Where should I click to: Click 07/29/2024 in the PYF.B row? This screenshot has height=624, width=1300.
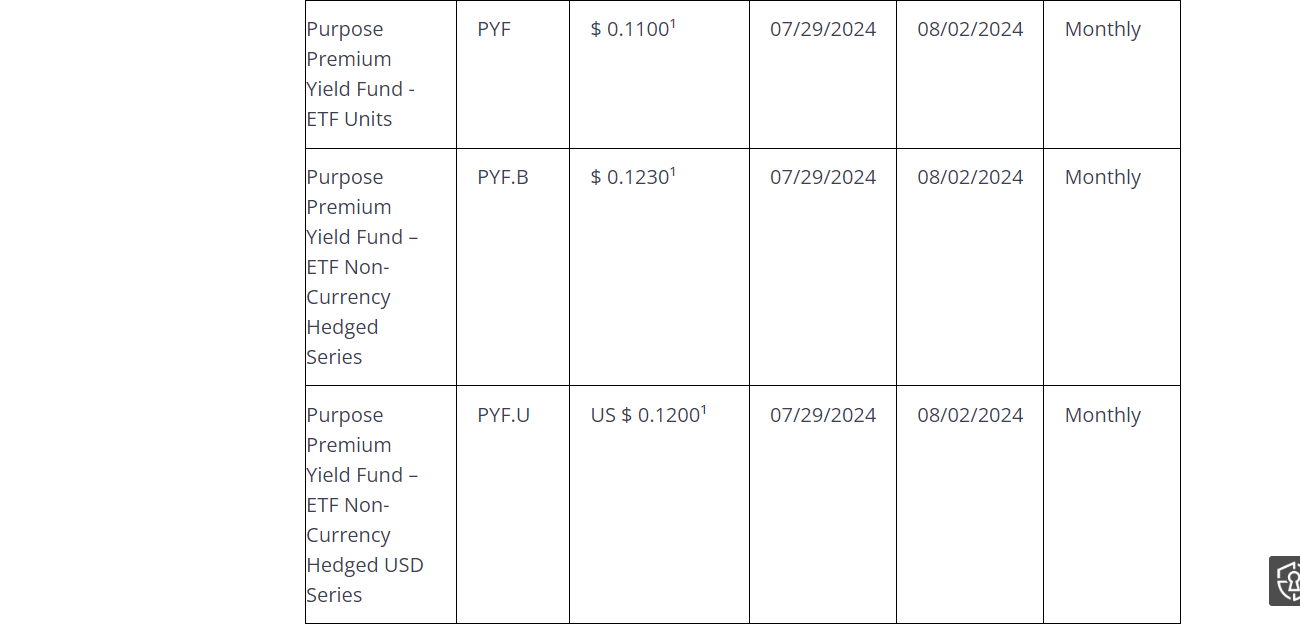coord(823,177)
